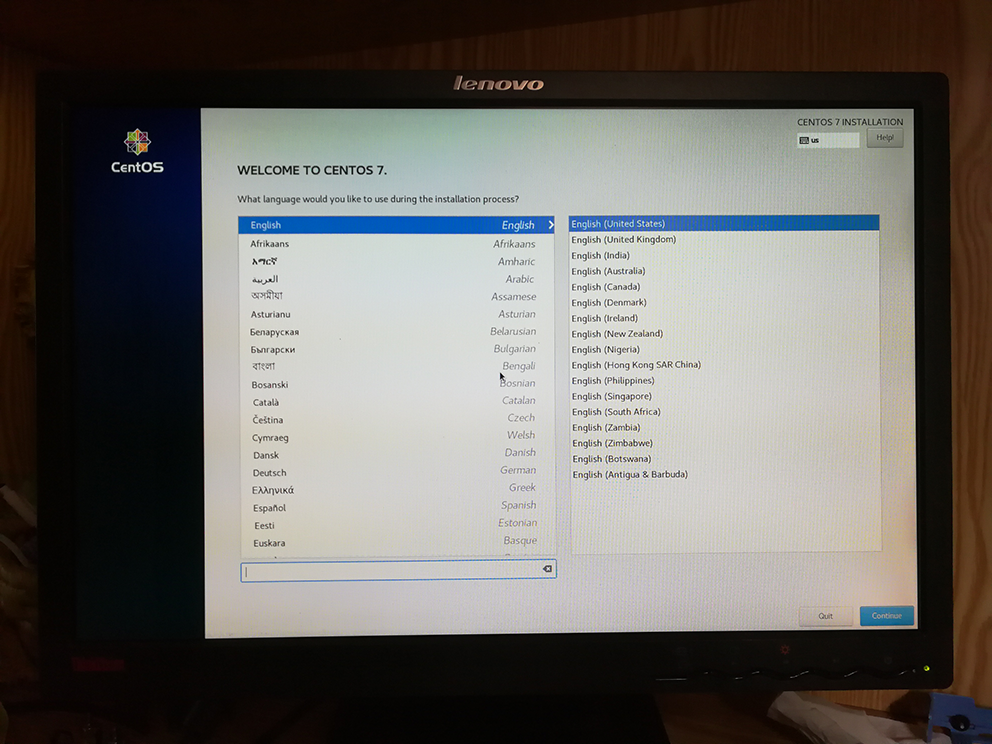Pick Arabic language row
The width and height of the screenshot is (992, 744).
click(396, 279)
